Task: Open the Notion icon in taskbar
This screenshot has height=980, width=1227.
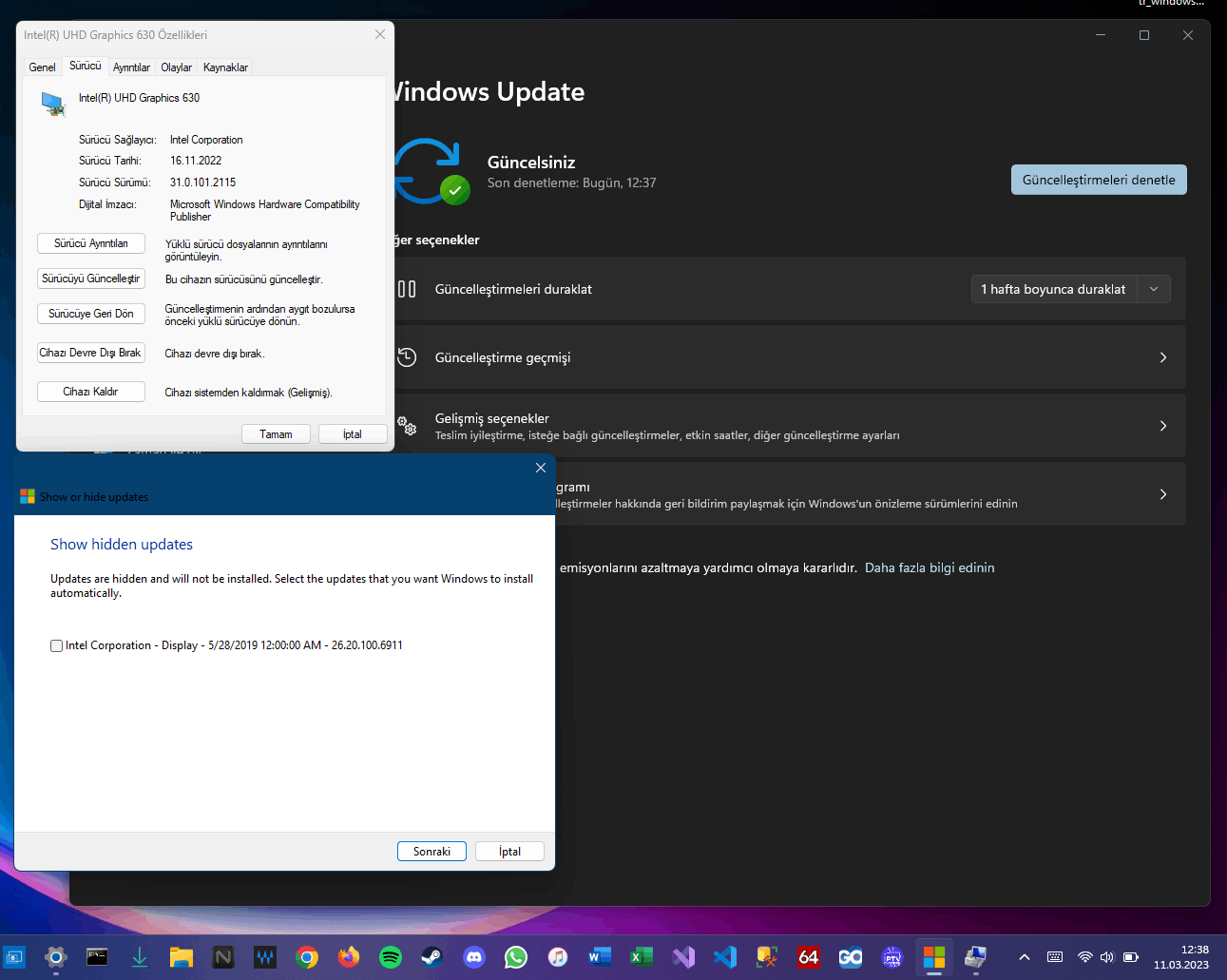Action: click(x=223, y=957)
